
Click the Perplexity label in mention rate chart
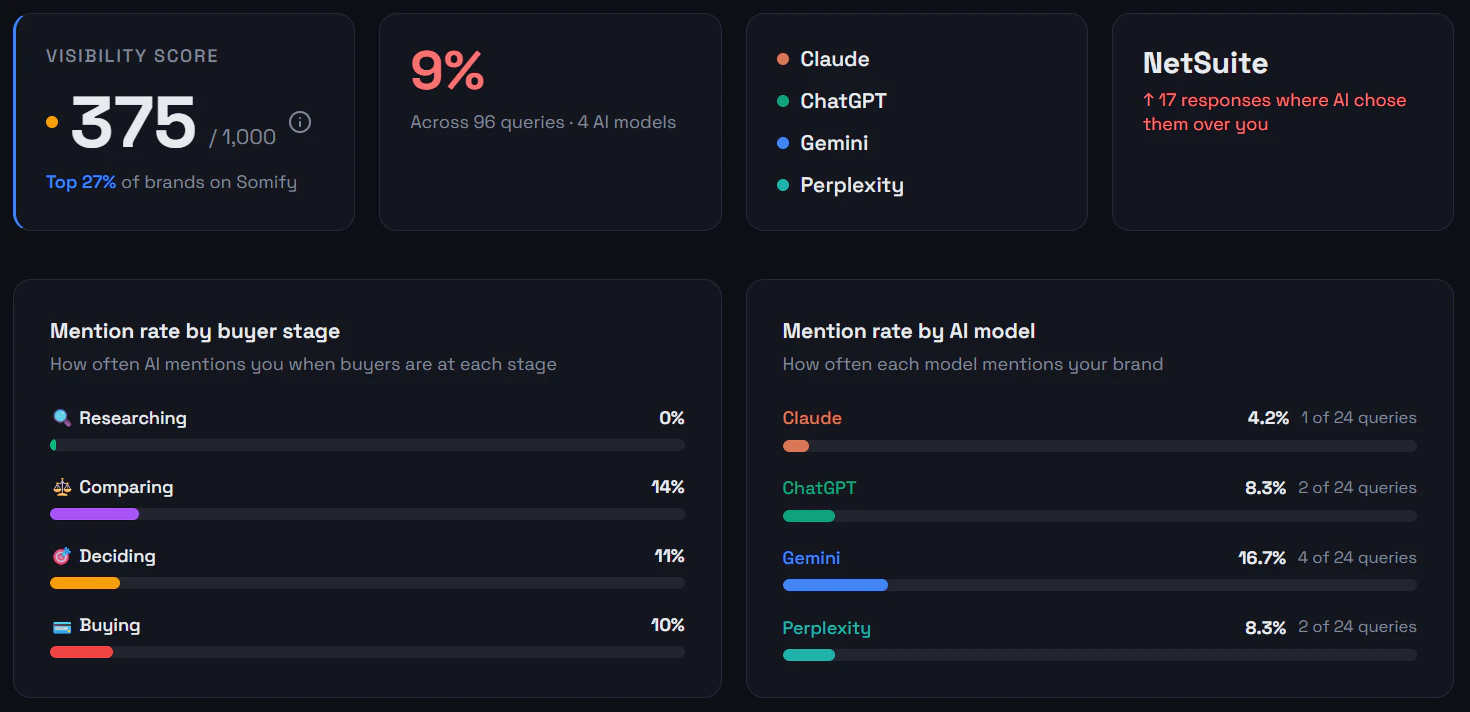point(826,628)
